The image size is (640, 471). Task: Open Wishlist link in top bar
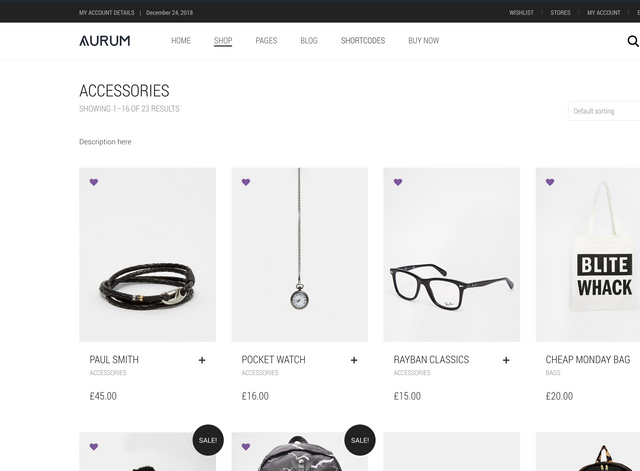[x=521, y=13]
